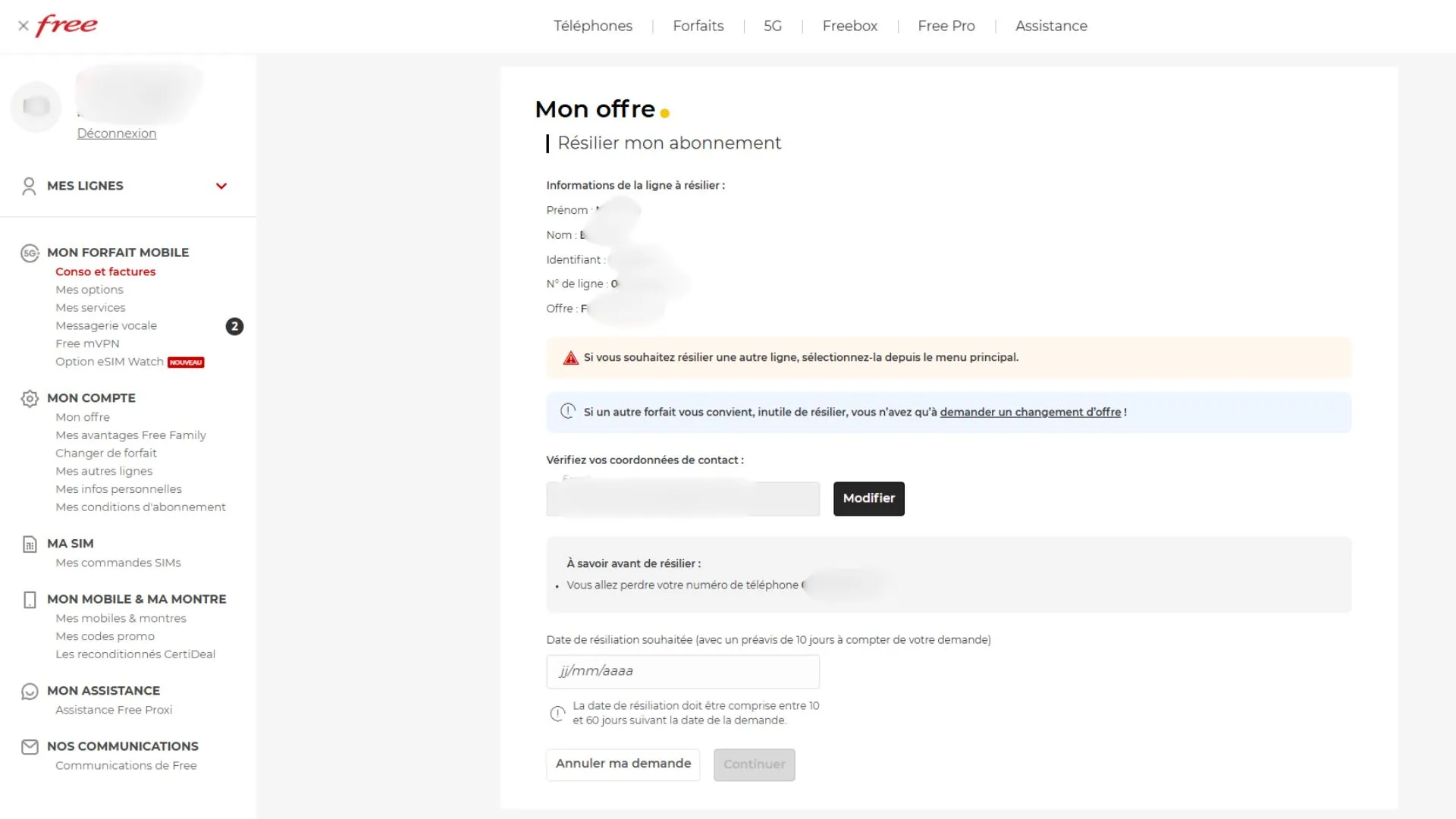Click the NOUVEAU badge next to eSIM Watch

coord(186,362)
